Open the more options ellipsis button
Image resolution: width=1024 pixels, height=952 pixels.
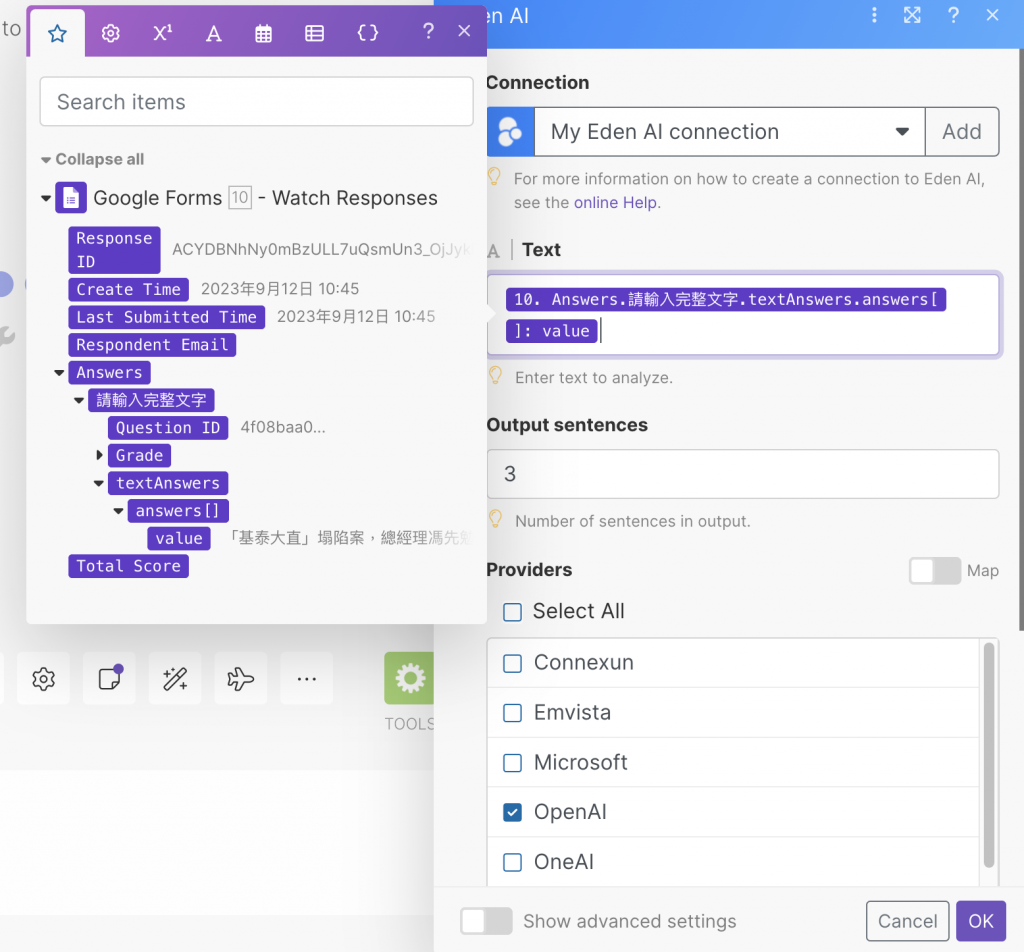click(x=306, y=679)
